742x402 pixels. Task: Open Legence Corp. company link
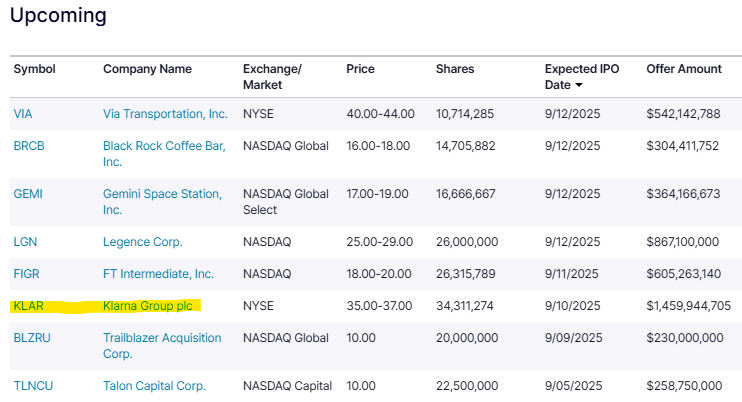point(143,242)
